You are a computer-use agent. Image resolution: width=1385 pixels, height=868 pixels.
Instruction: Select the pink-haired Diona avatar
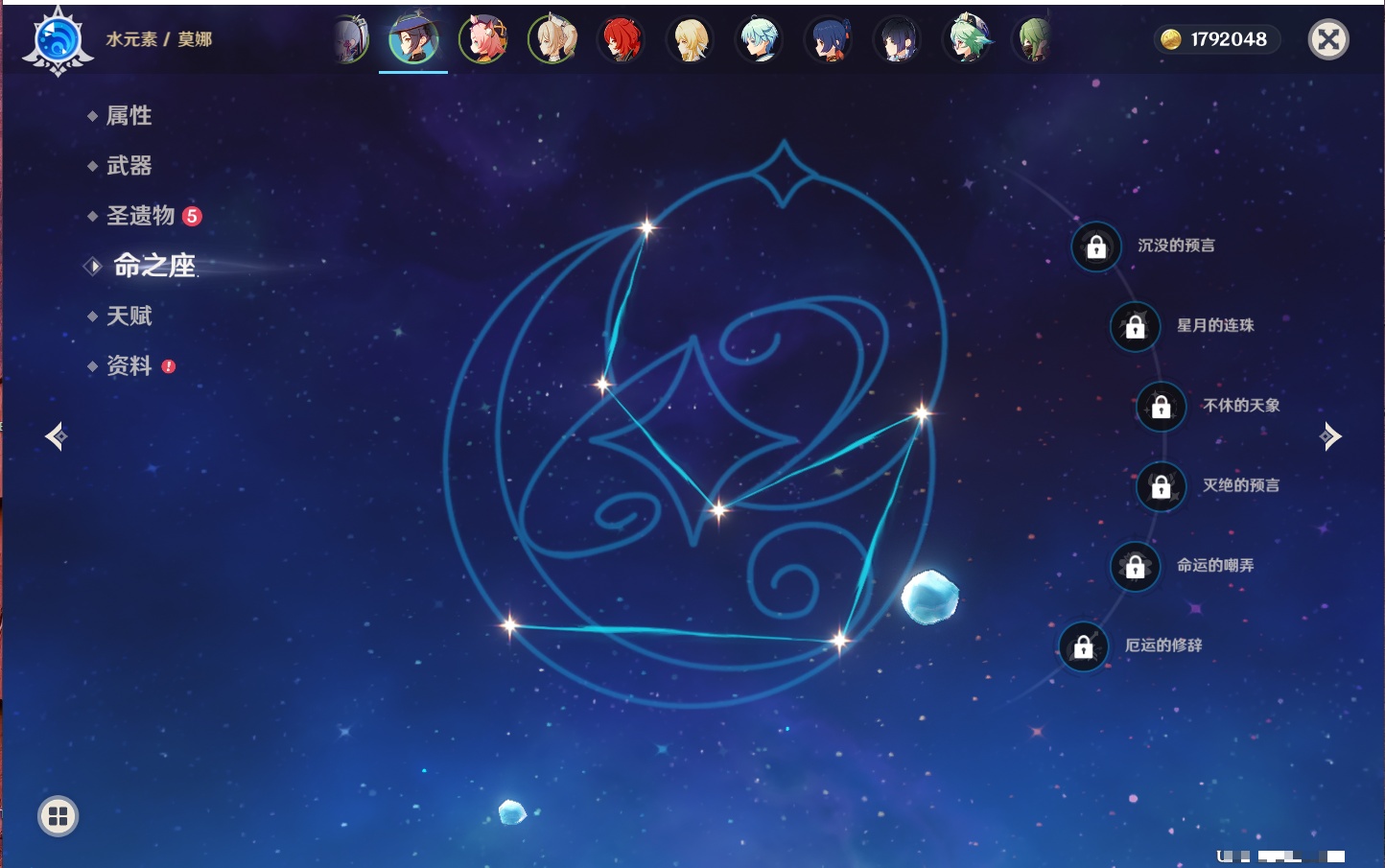(482, 39)
